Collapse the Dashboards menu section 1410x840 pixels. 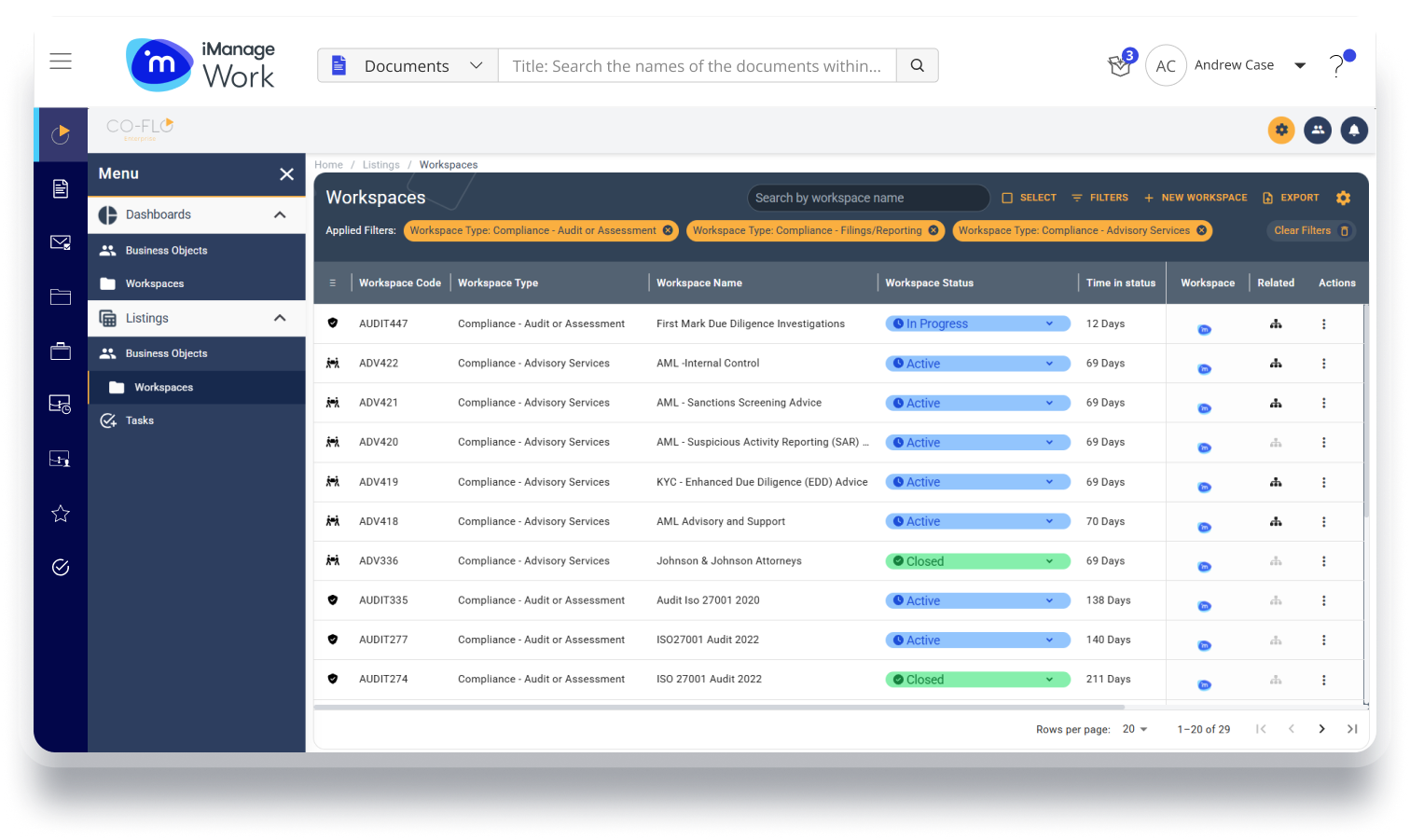click(280, 214)
